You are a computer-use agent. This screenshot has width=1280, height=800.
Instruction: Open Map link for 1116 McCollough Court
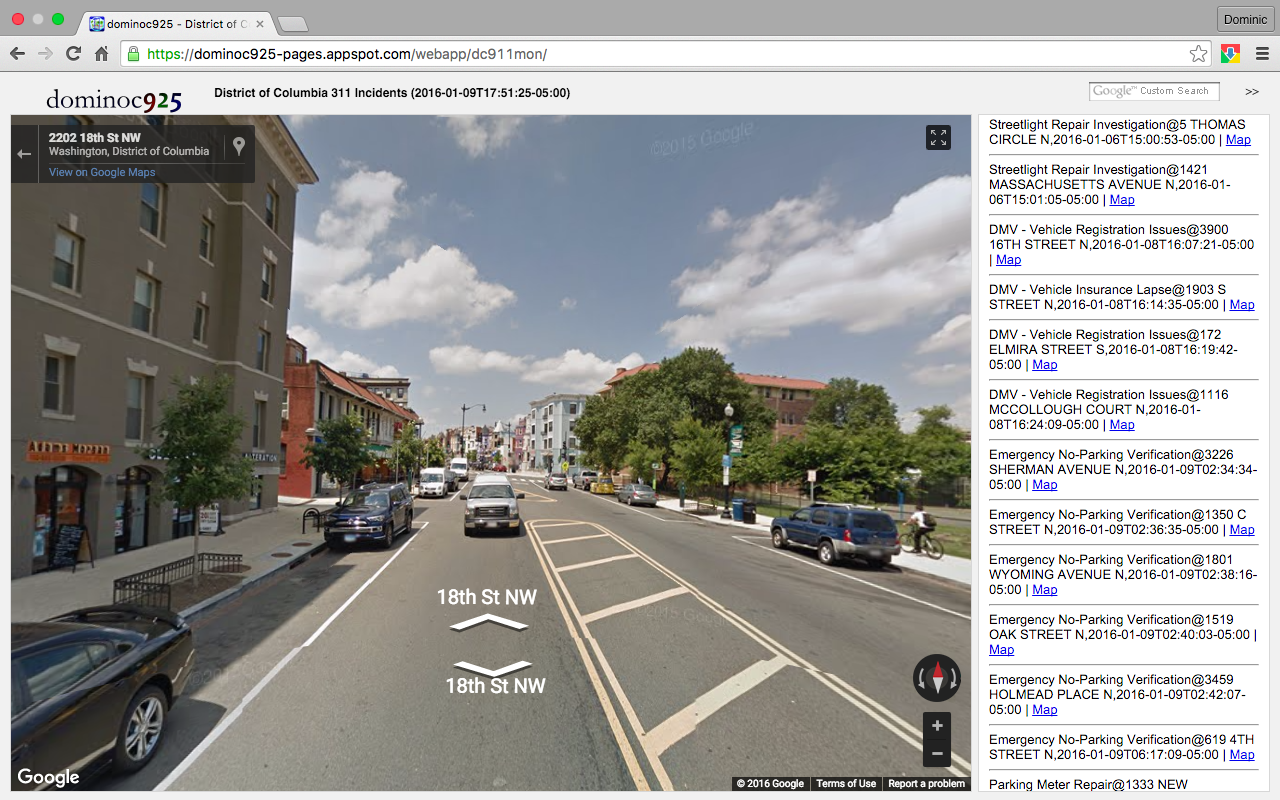coord(1122,425)
